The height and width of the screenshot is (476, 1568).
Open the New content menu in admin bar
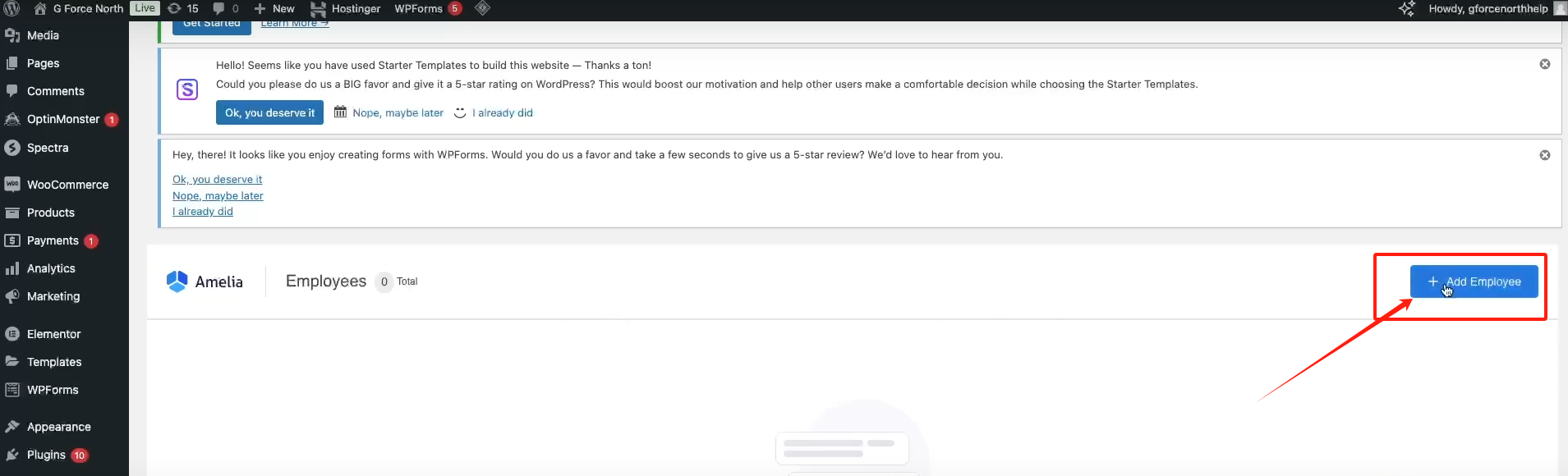click(x=275, y=8)
